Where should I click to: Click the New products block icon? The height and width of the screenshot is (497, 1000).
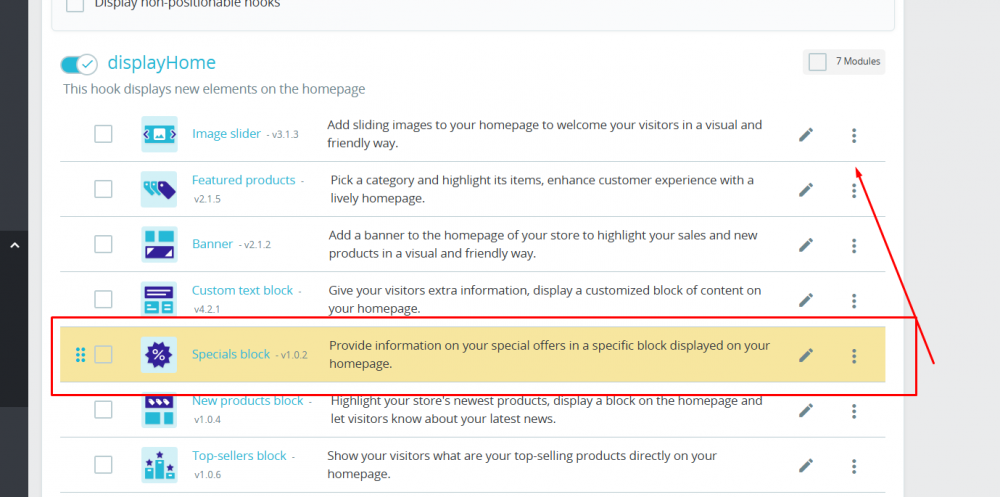tap(159, 410)
